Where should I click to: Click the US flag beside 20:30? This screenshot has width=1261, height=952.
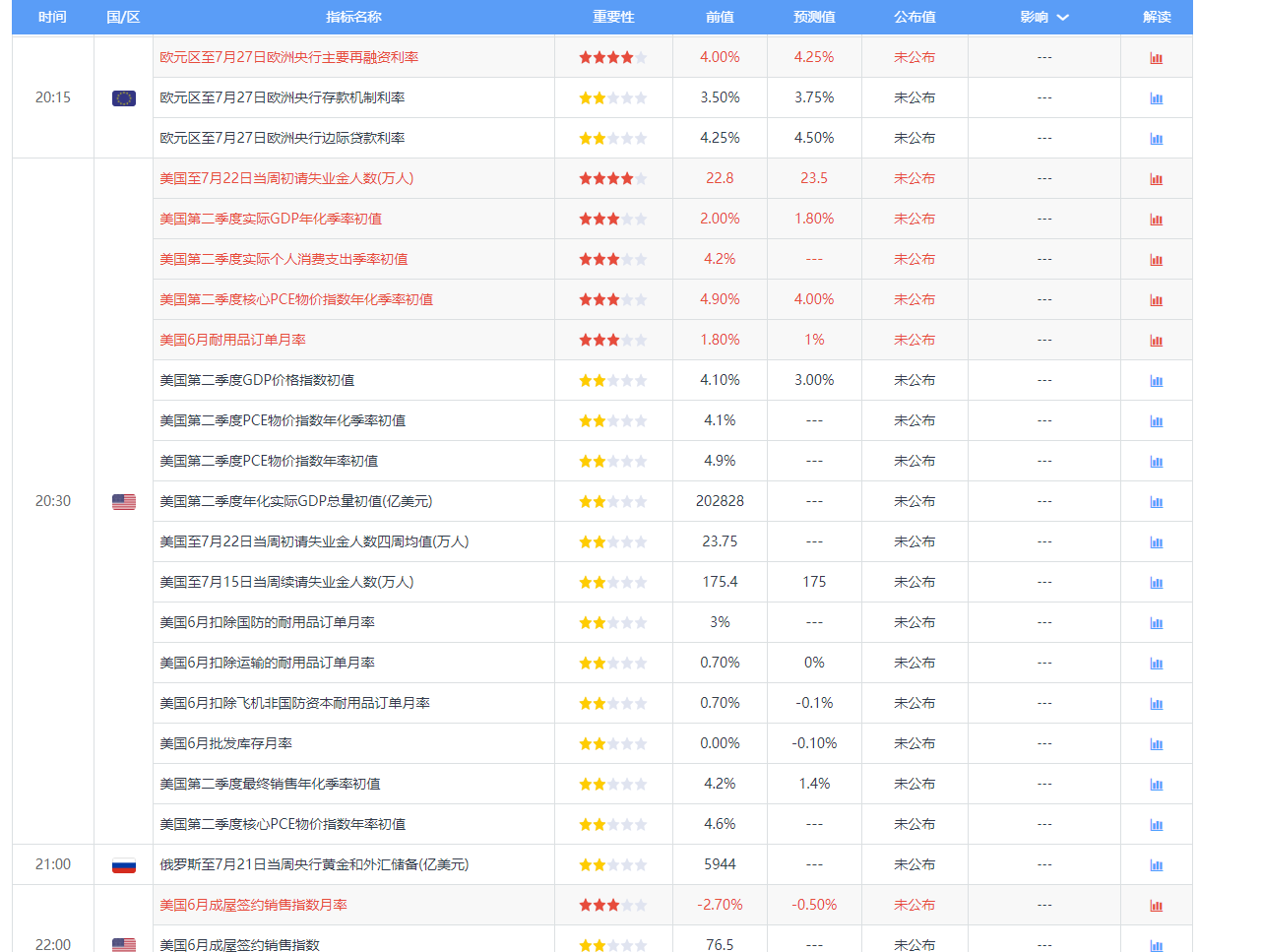(x=124, y=502)
